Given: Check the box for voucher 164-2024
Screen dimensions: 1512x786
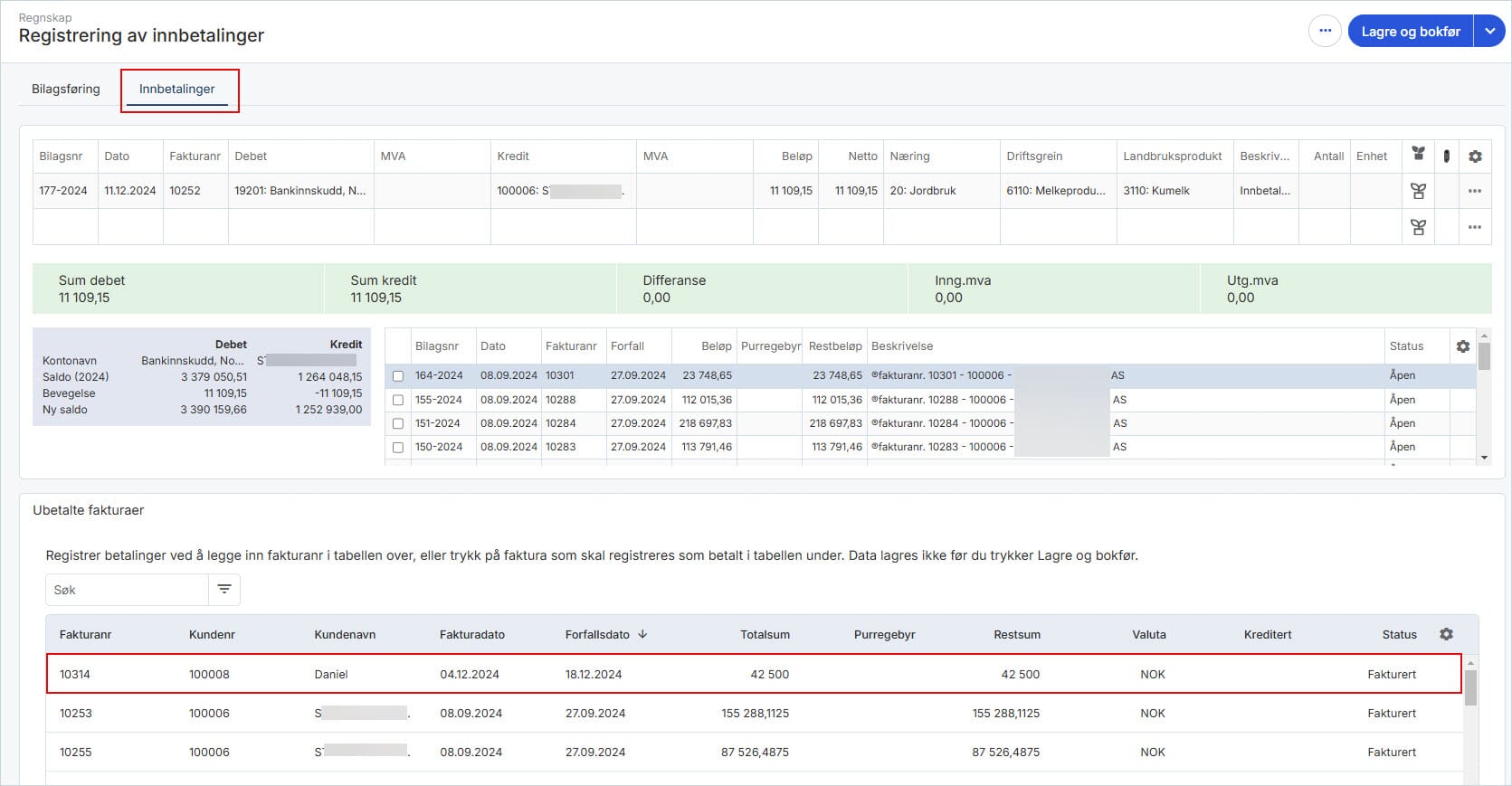Looking at the screenshot, I should [x=397, y=376].
